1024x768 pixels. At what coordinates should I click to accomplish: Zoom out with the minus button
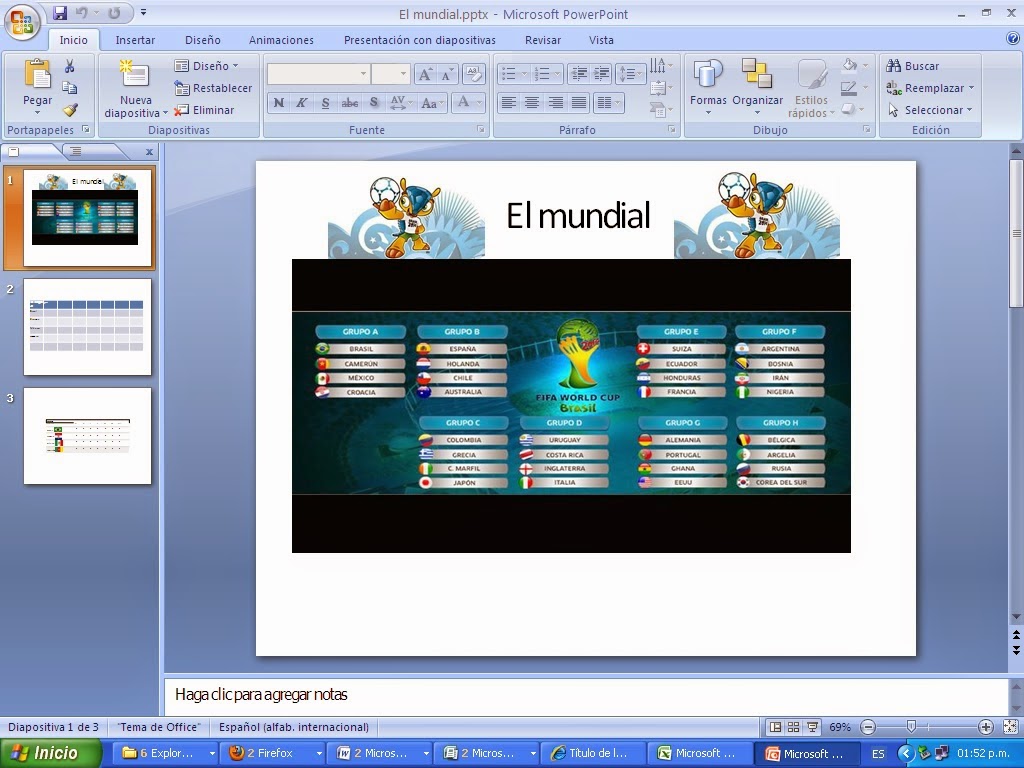(868, 727)
